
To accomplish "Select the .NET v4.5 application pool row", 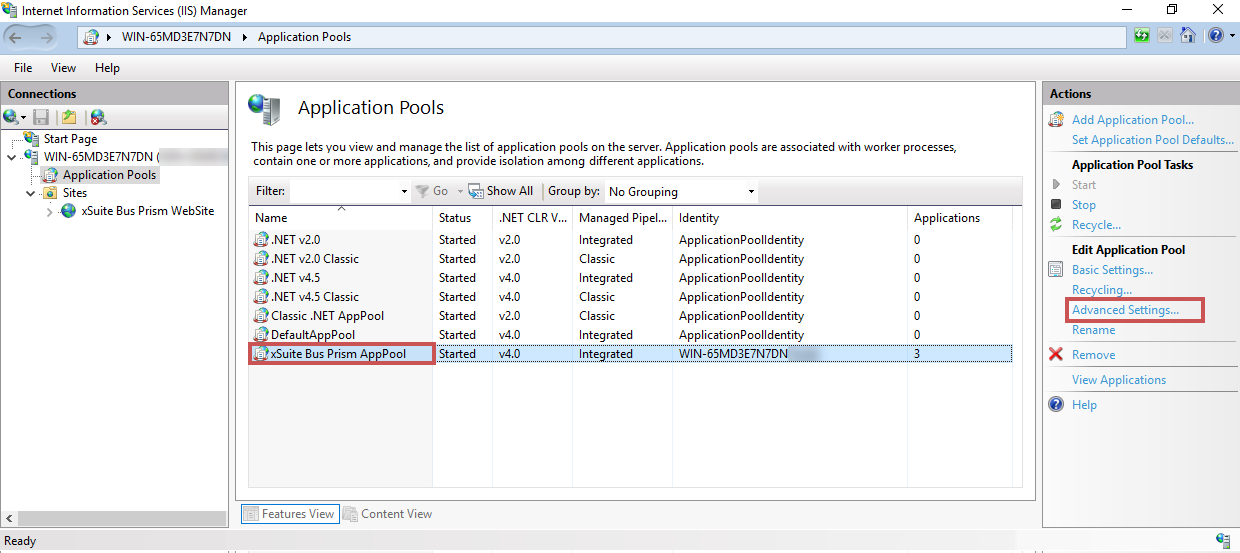I will 631,278.
